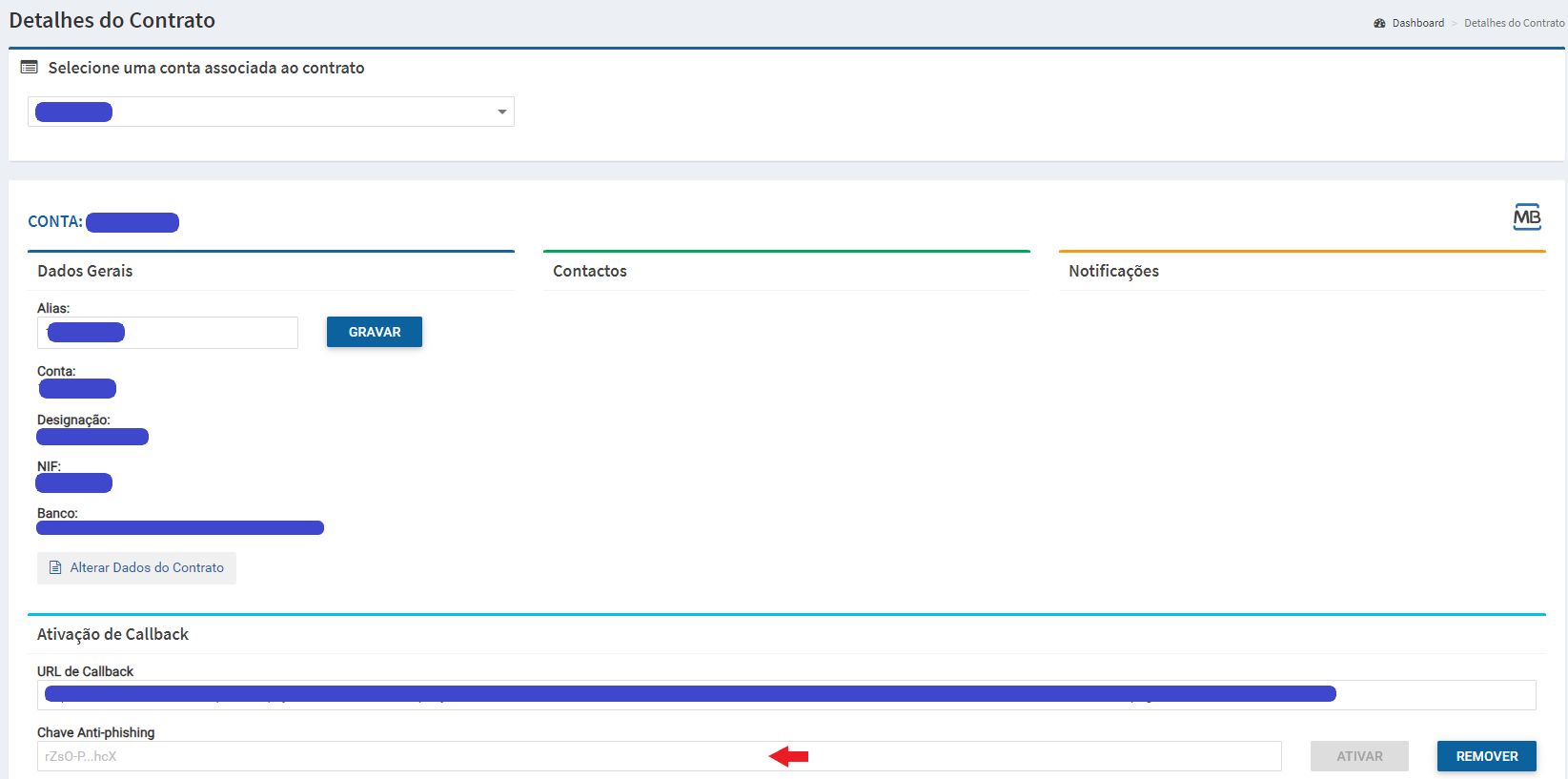
Task: Focus the Alias input field
Action: coord(168,333)
